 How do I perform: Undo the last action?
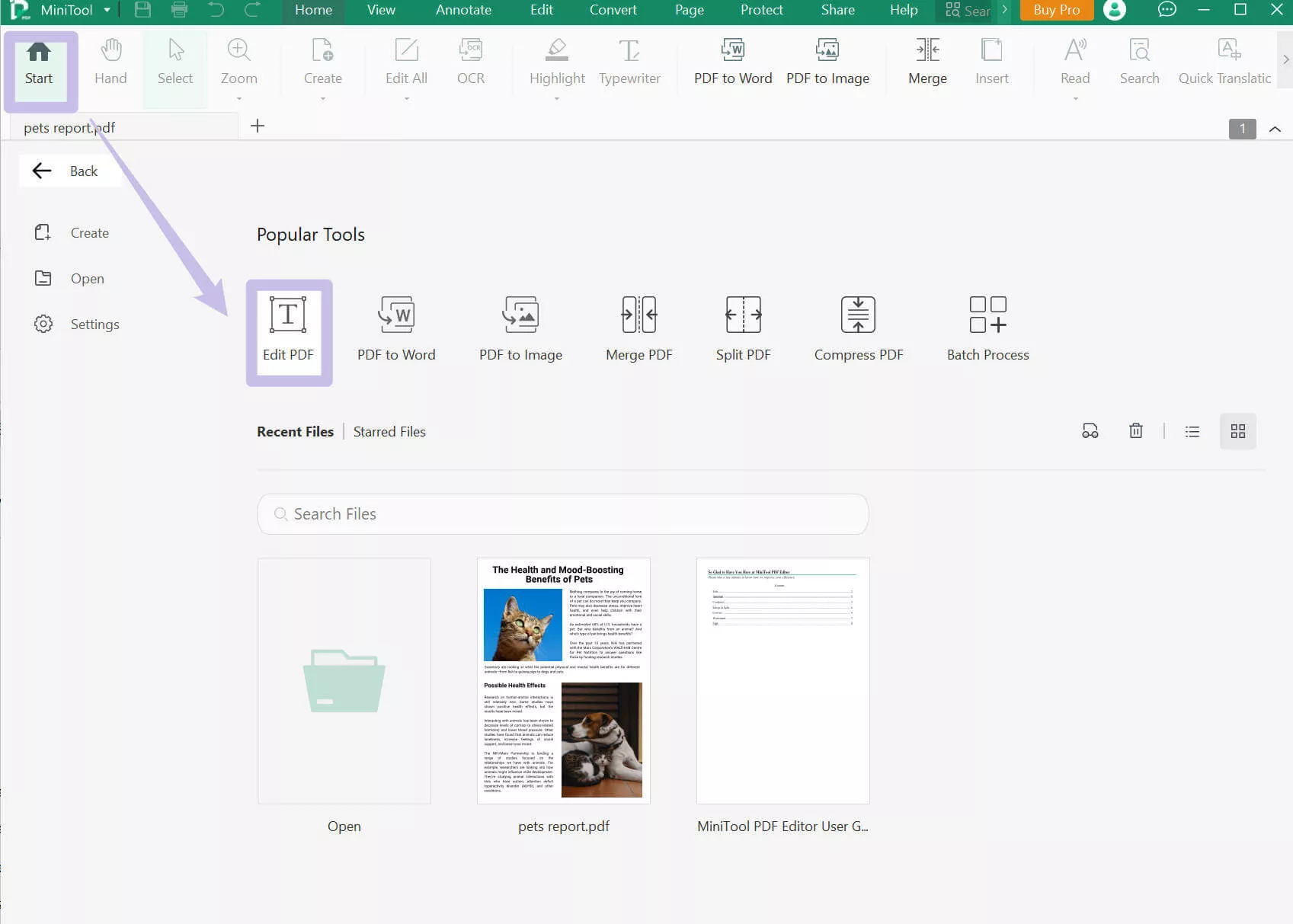click(x=216, y=10)
